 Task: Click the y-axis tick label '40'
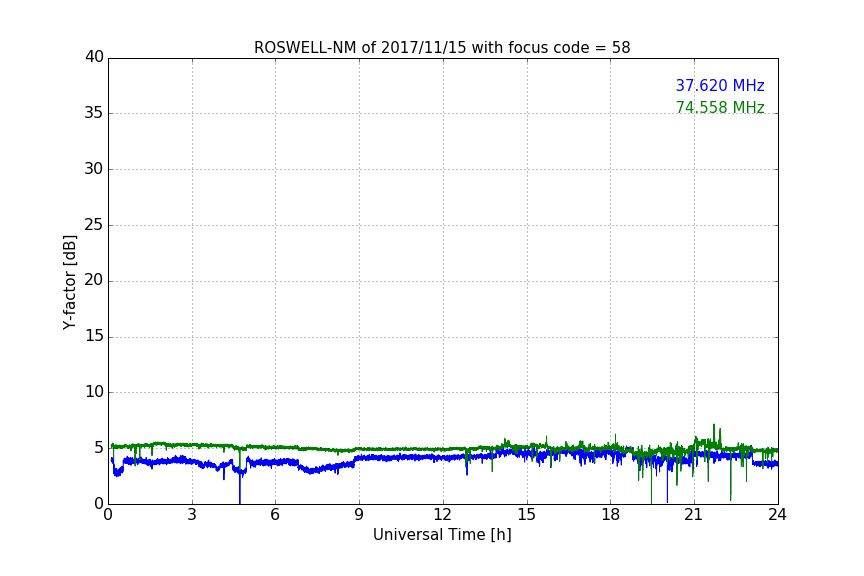click(94, 57)
